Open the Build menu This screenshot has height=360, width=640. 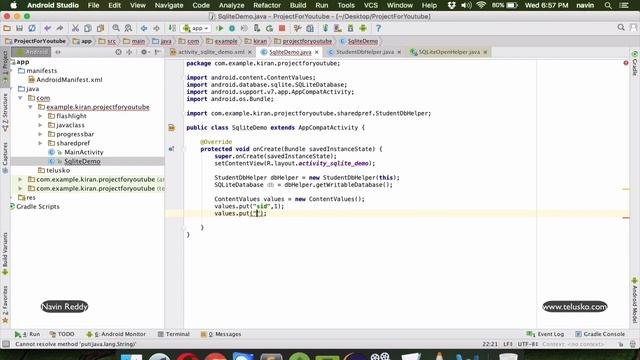[298, 5]
